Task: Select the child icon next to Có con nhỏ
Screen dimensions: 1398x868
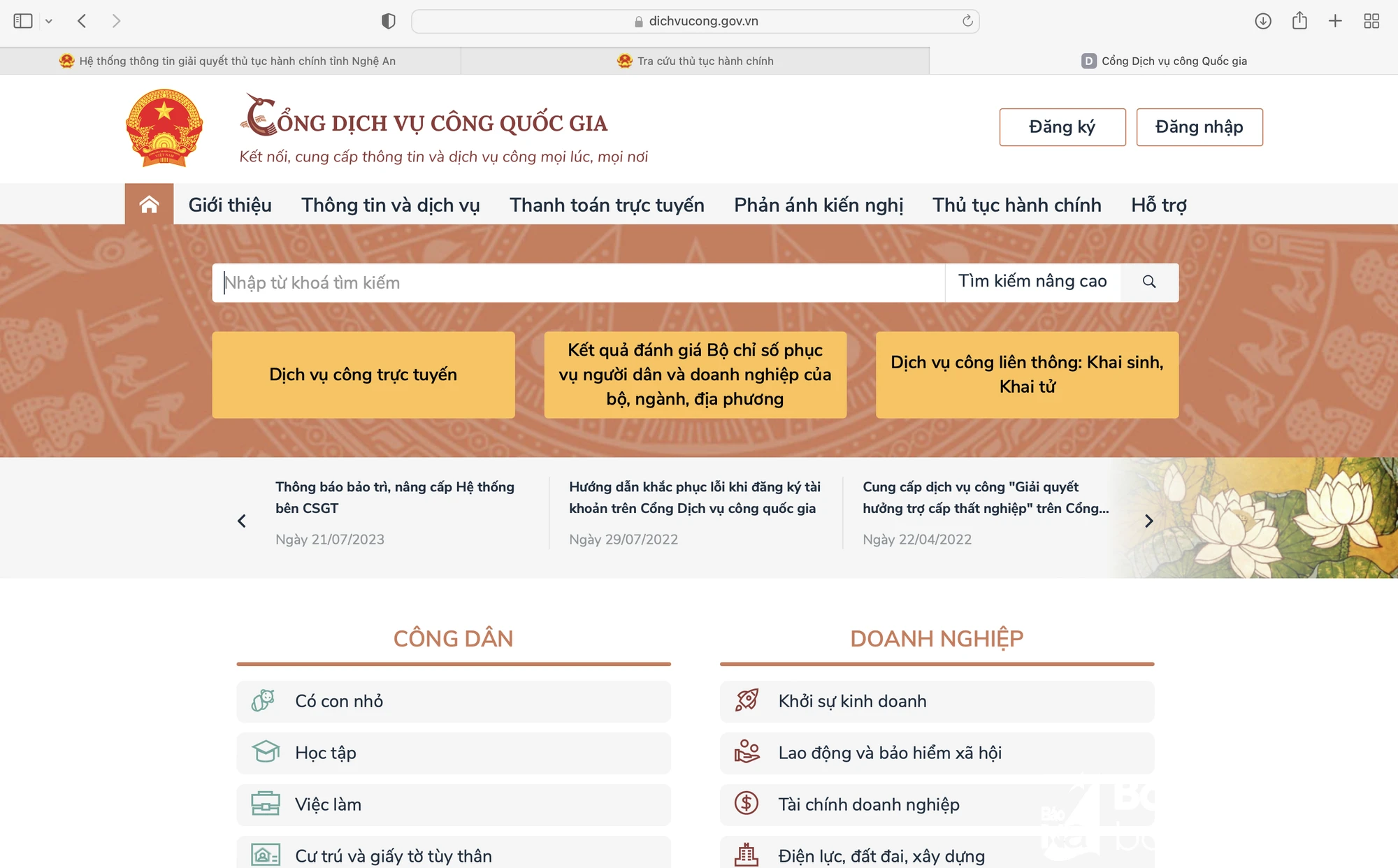Action: click(x=263, y=700)
